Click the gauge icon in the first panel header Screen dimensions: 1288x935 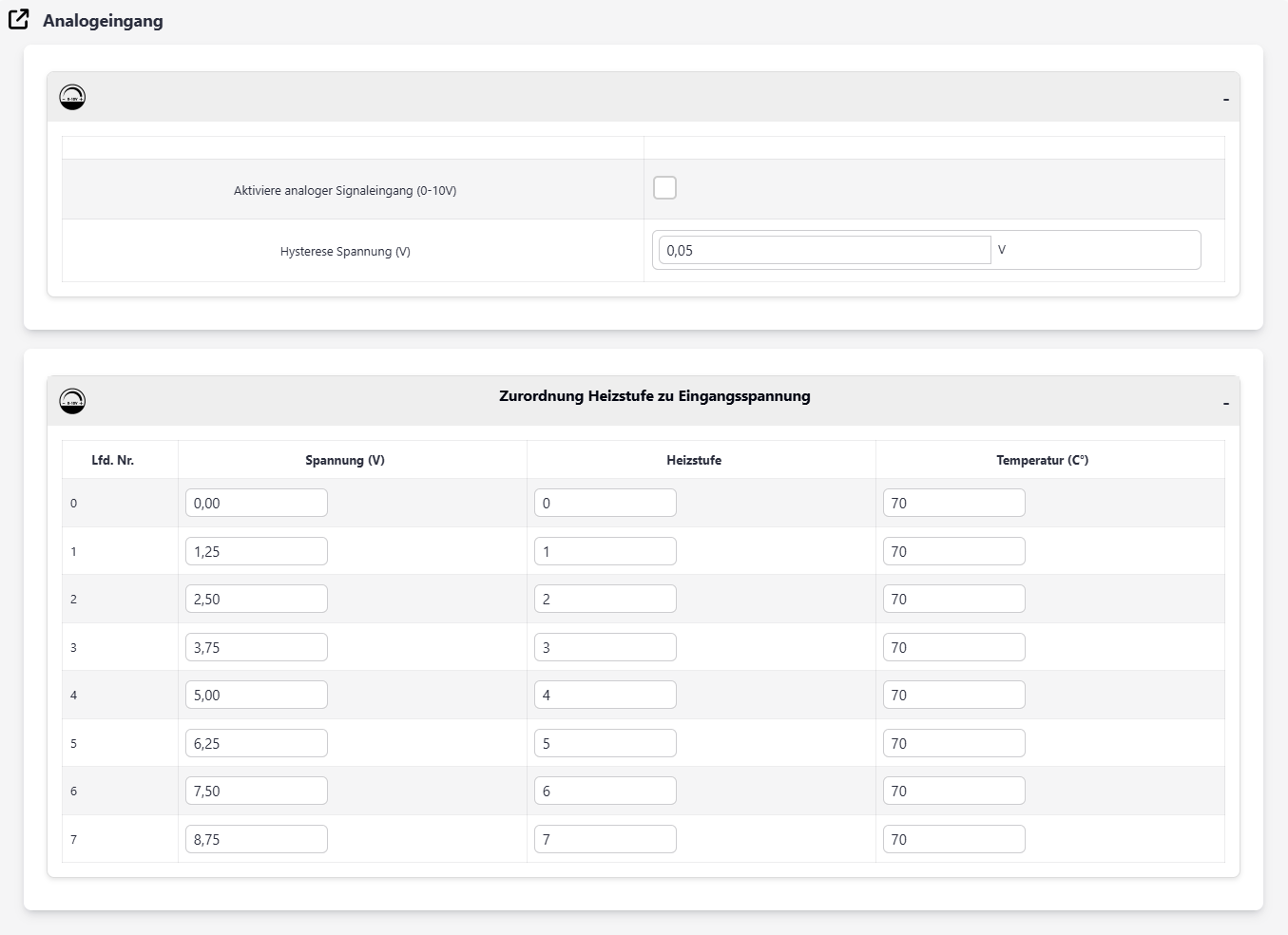72,97
